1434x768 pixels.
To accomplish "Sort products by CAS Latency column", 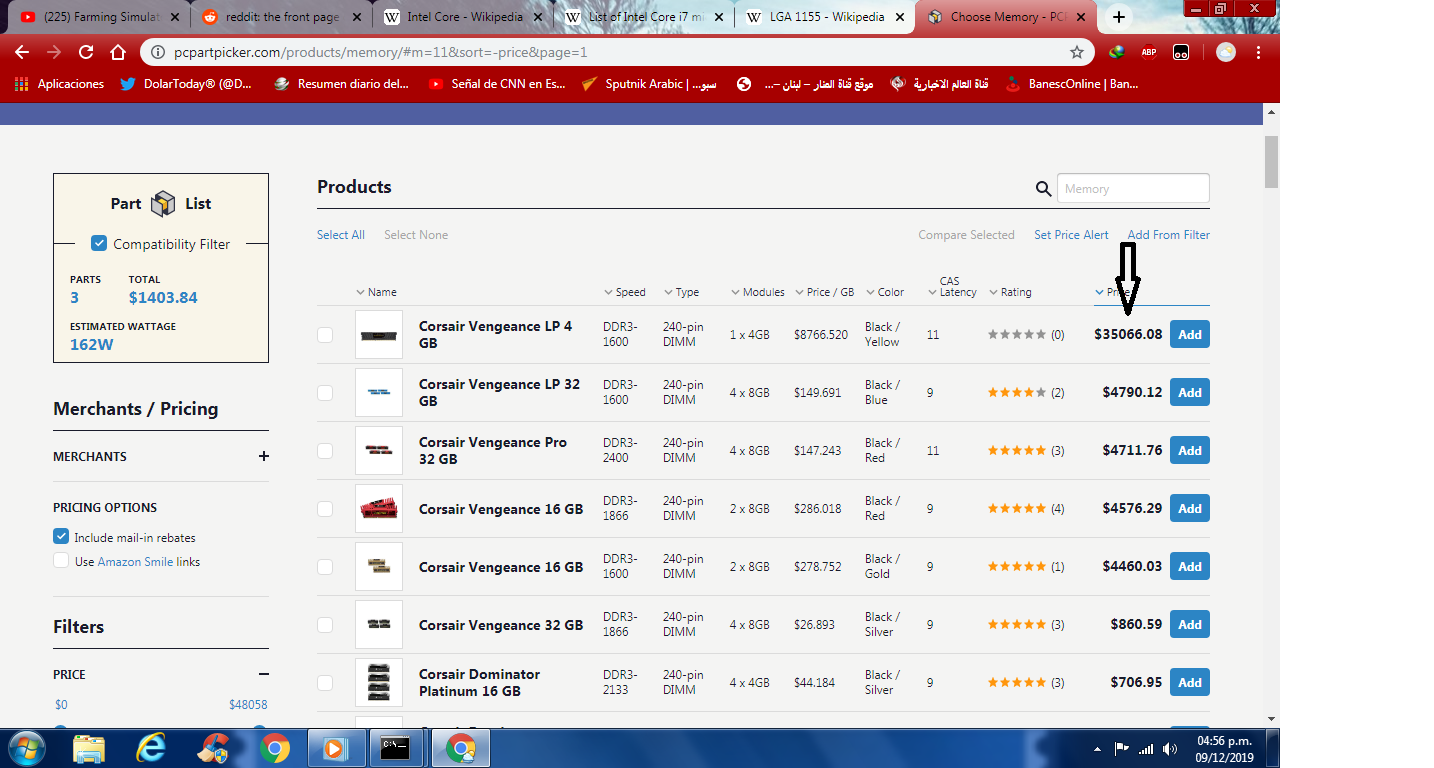I will 952,287.
